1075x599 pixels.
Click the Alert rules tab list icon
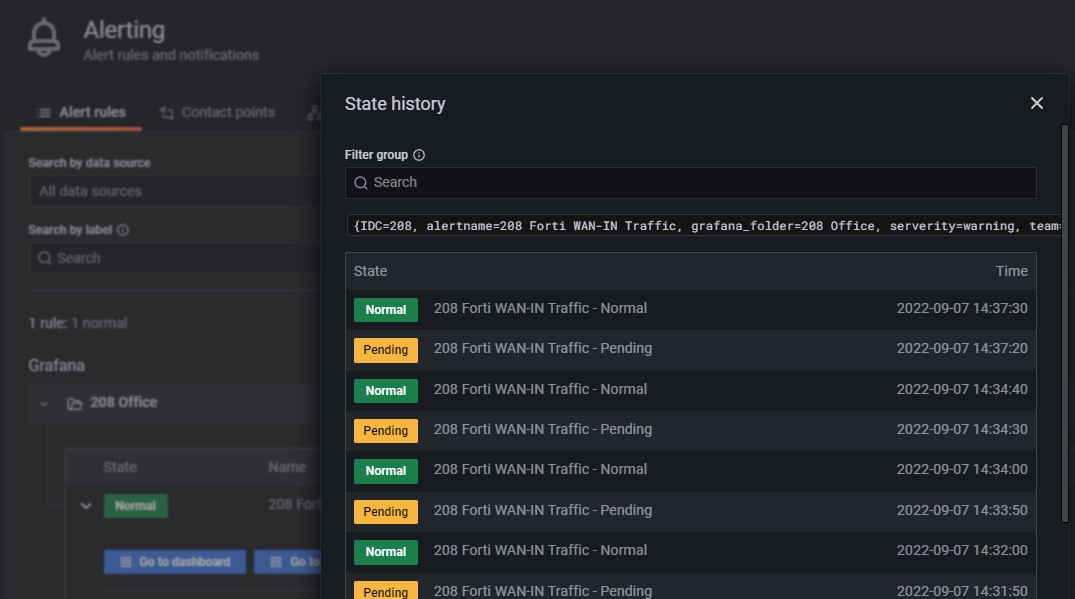coord(44,113)
